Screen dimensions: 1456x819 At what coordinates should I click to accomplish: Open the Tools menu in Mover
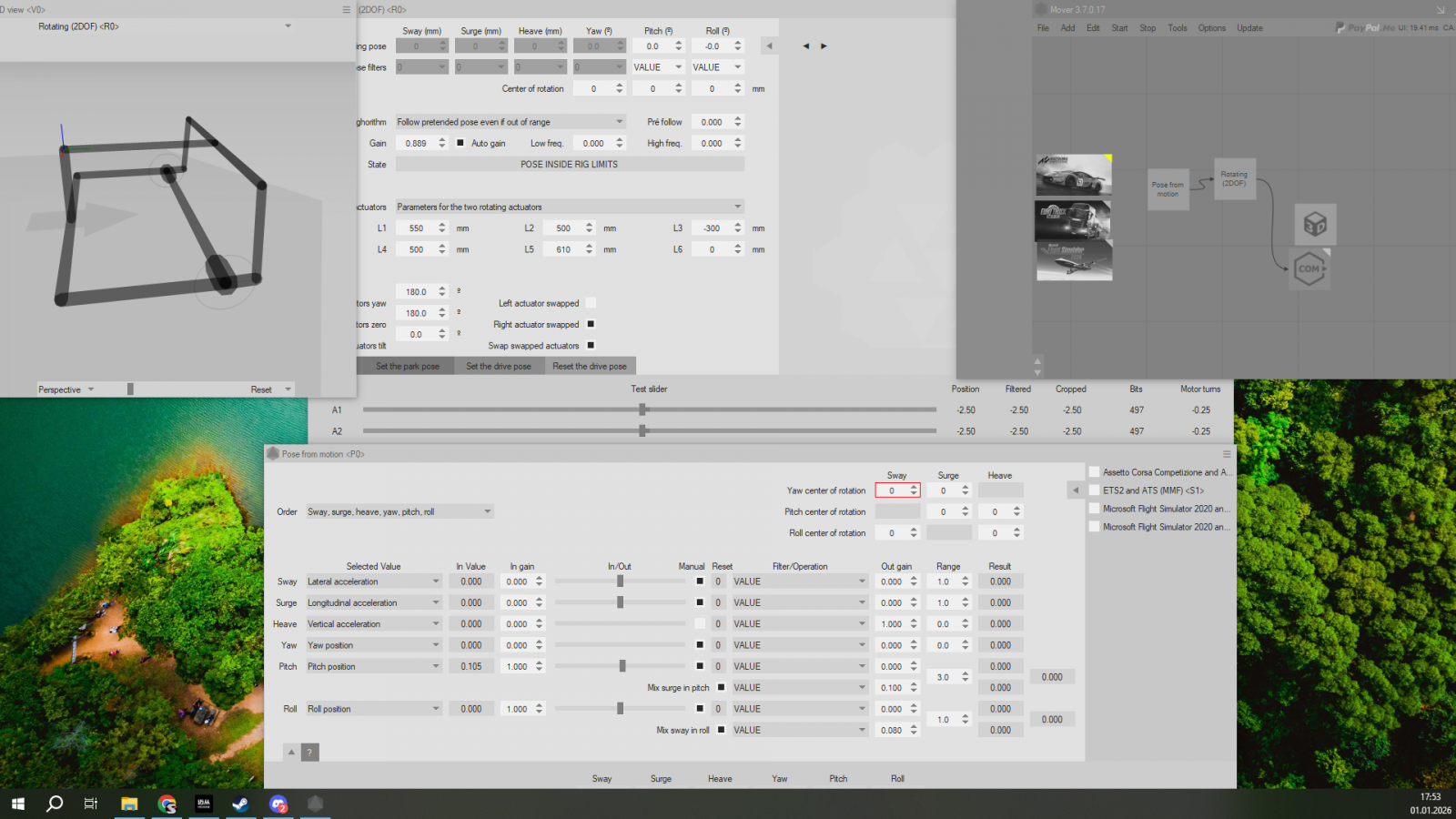coord(1177,28)
